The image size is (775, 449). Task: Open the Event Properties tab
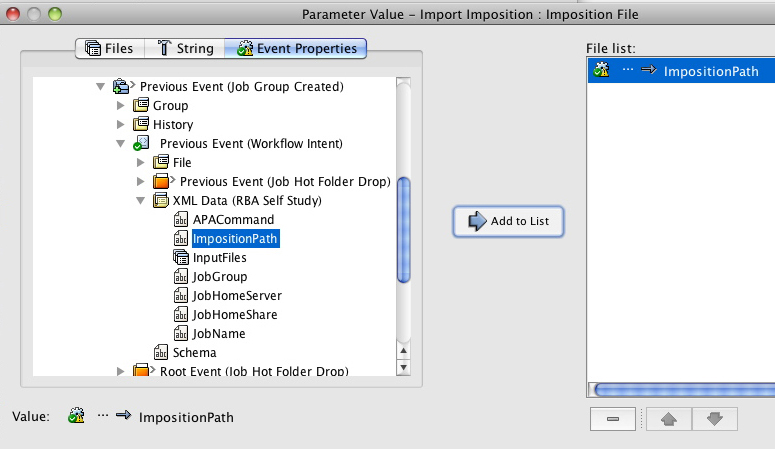coord(296,48)
